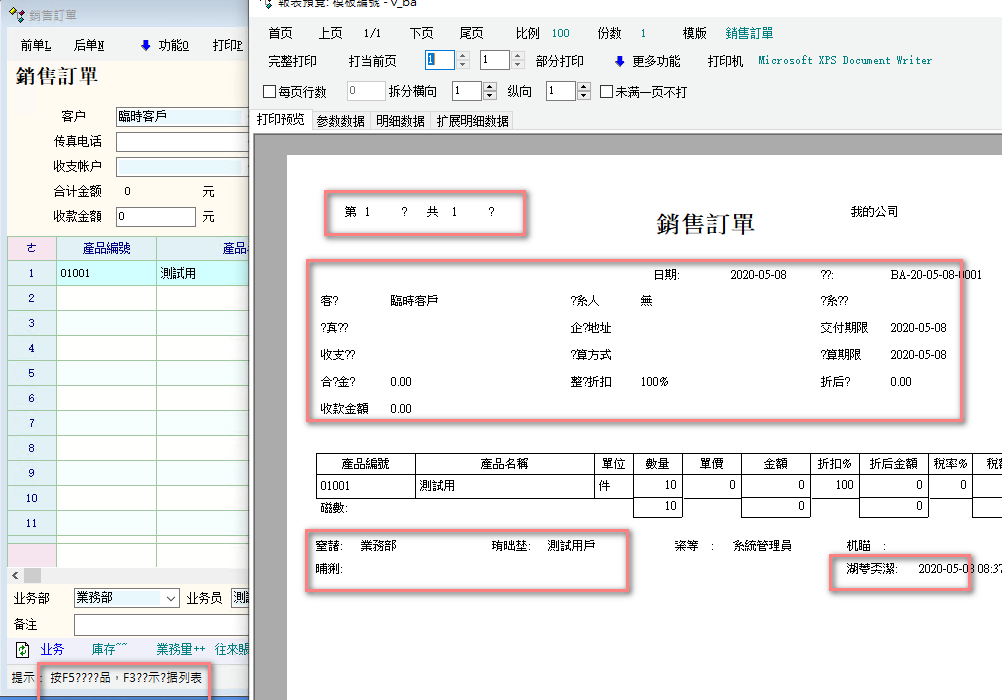This screenshot has height=700, width=1002.
Task: Decrease the 纵向 spinner value
Action: 583,96
